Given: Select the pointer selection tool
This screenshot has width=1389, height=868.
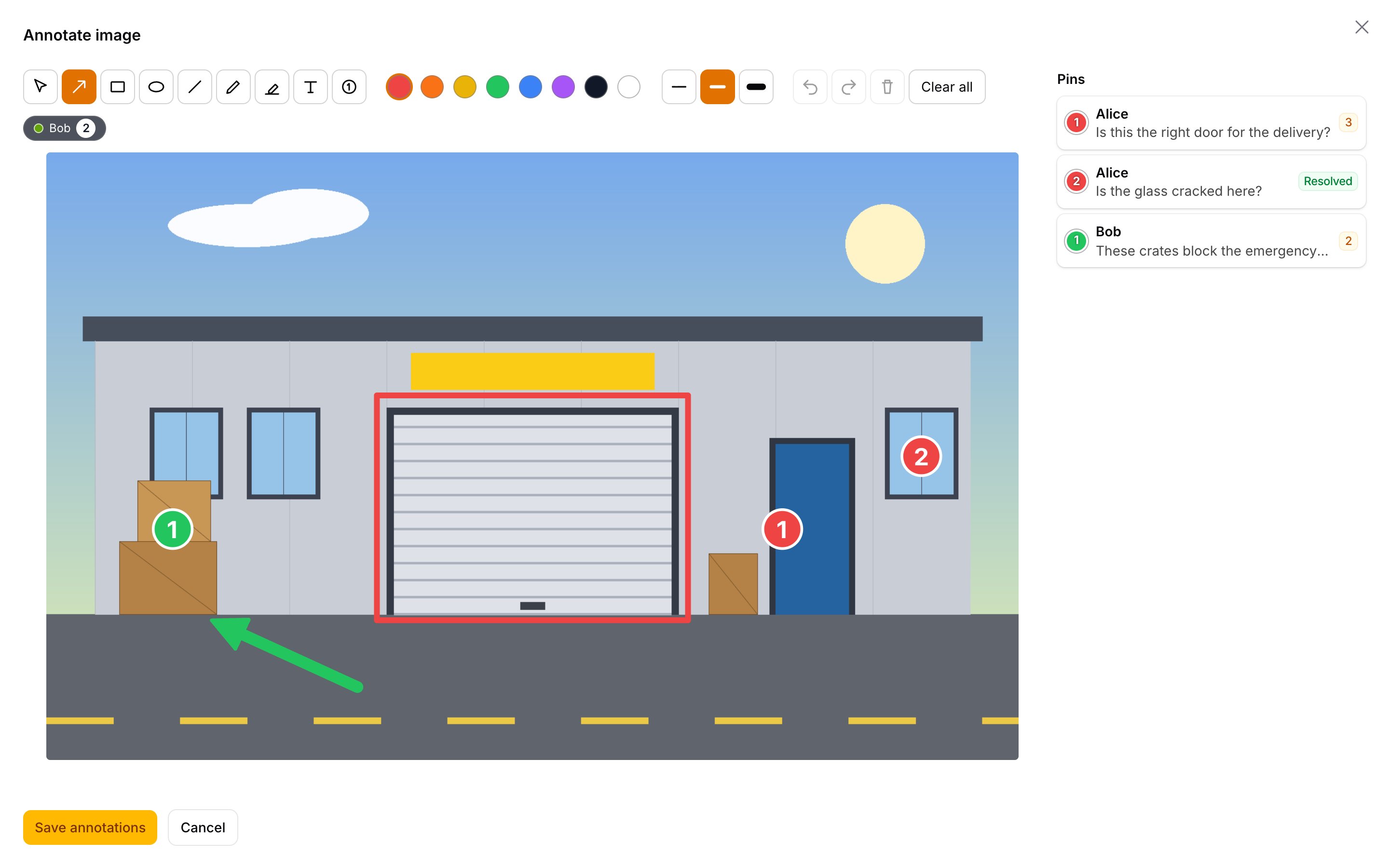Looking at the screenshot, I should pos(40,87).
